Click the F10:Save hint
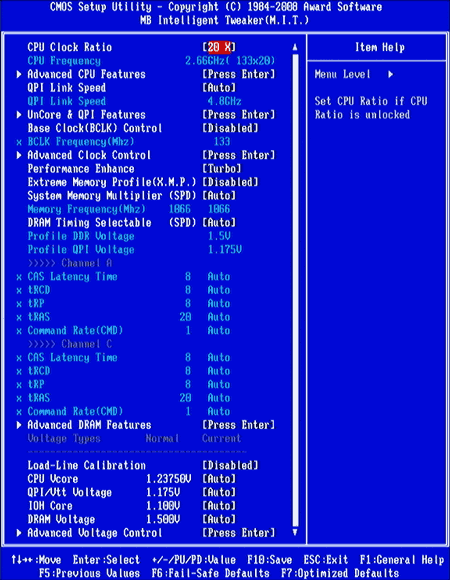This screenshot has height=580, width=450. [x=270, y=560]
